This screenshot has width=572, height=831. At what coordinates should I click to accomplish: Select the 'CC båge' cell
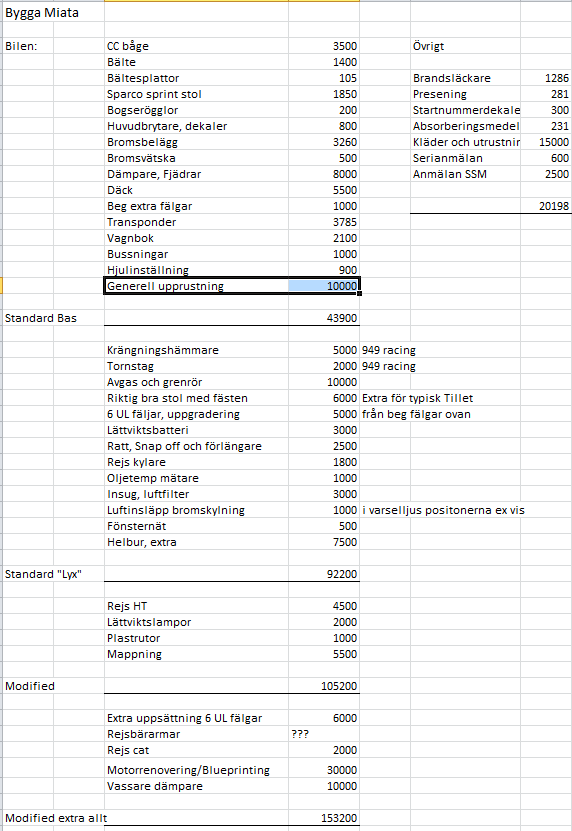tap(196, 46)
